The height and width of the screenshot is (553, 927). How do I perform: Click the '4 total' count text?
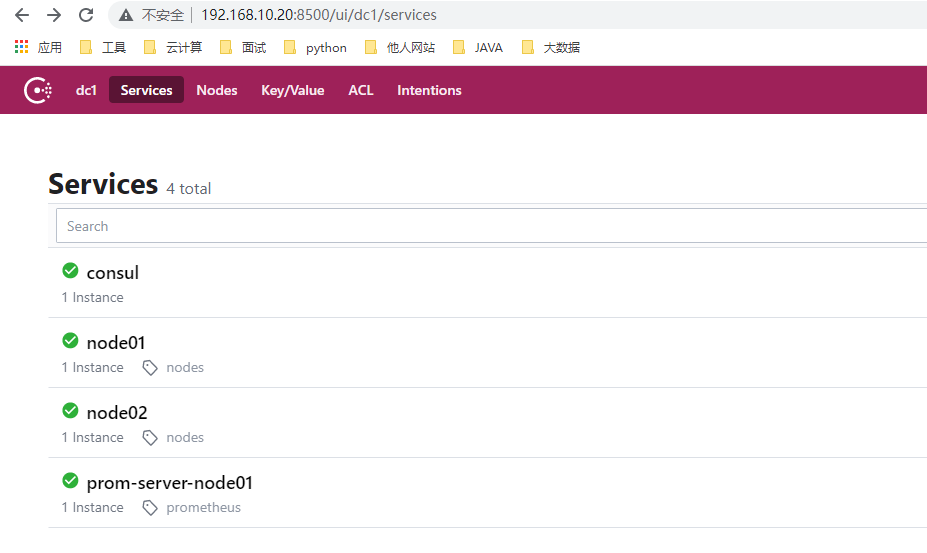coord(189,189)
